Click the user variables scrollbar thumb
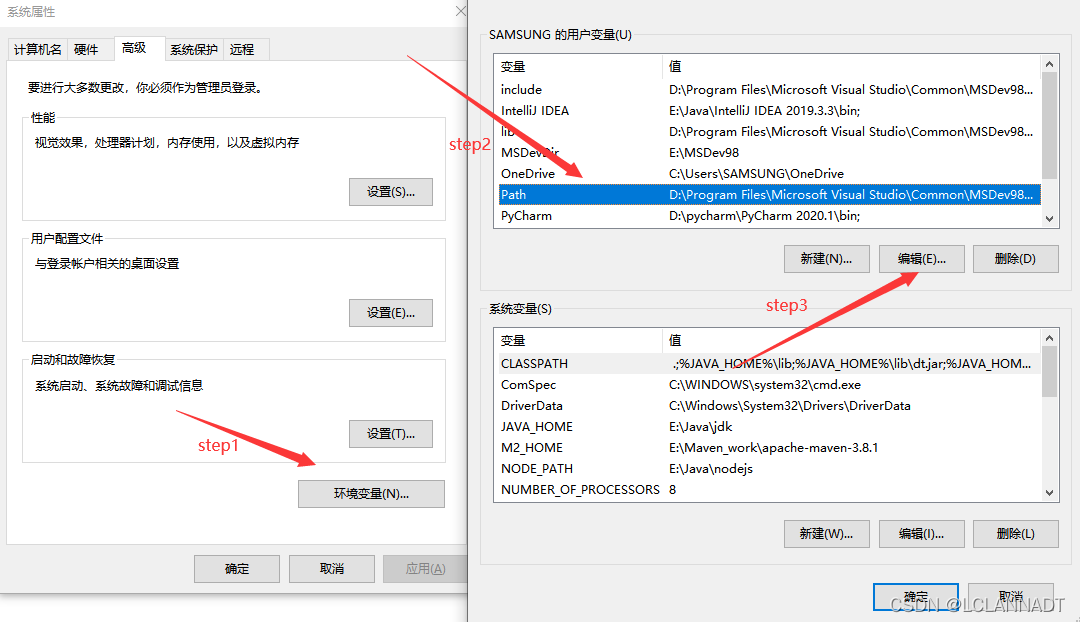The height and width of the screenshot is (622, 1080). (1049, 125)
